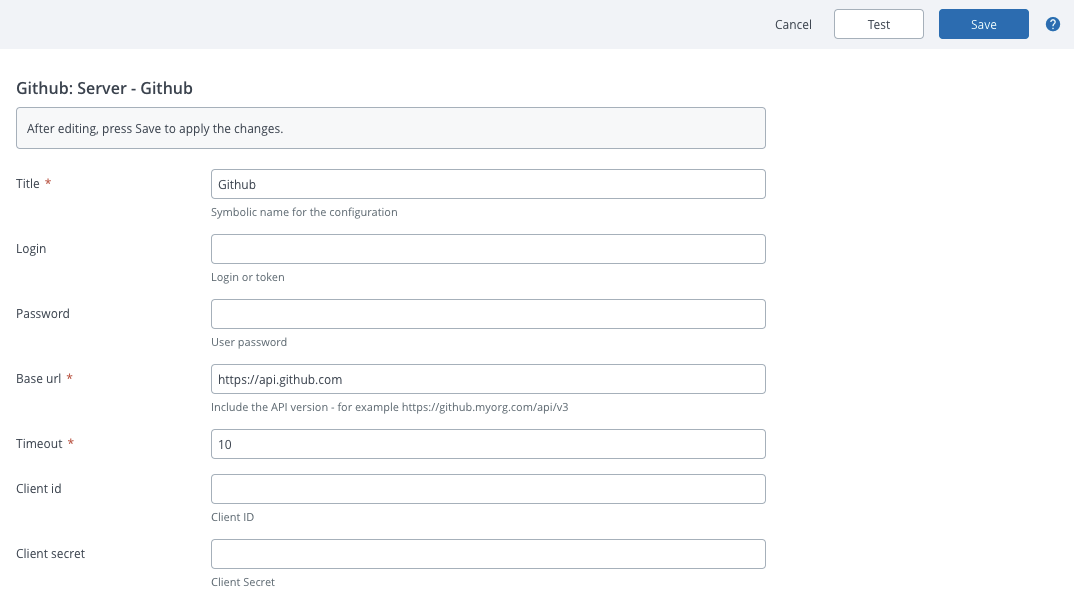
Task: Select the Password input field
Action: click(x=488, y=314)
